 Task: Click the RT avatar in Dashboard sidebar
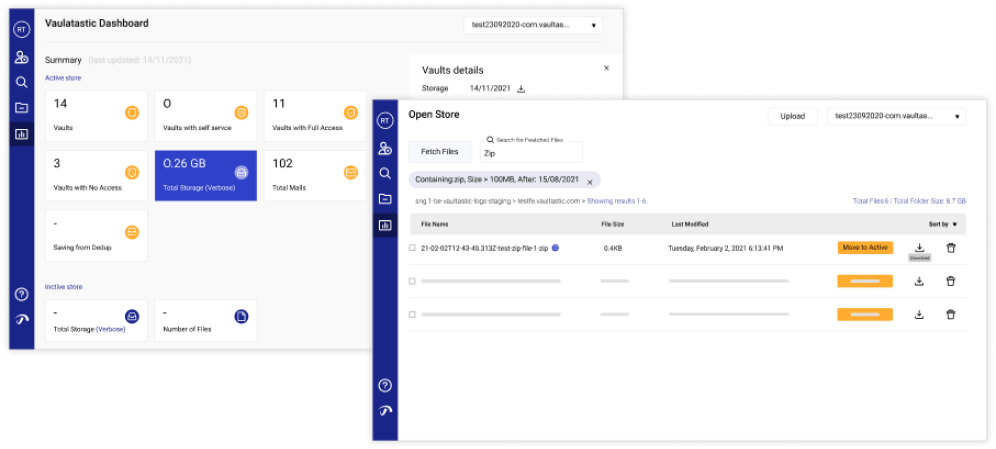tap(21, 29)
